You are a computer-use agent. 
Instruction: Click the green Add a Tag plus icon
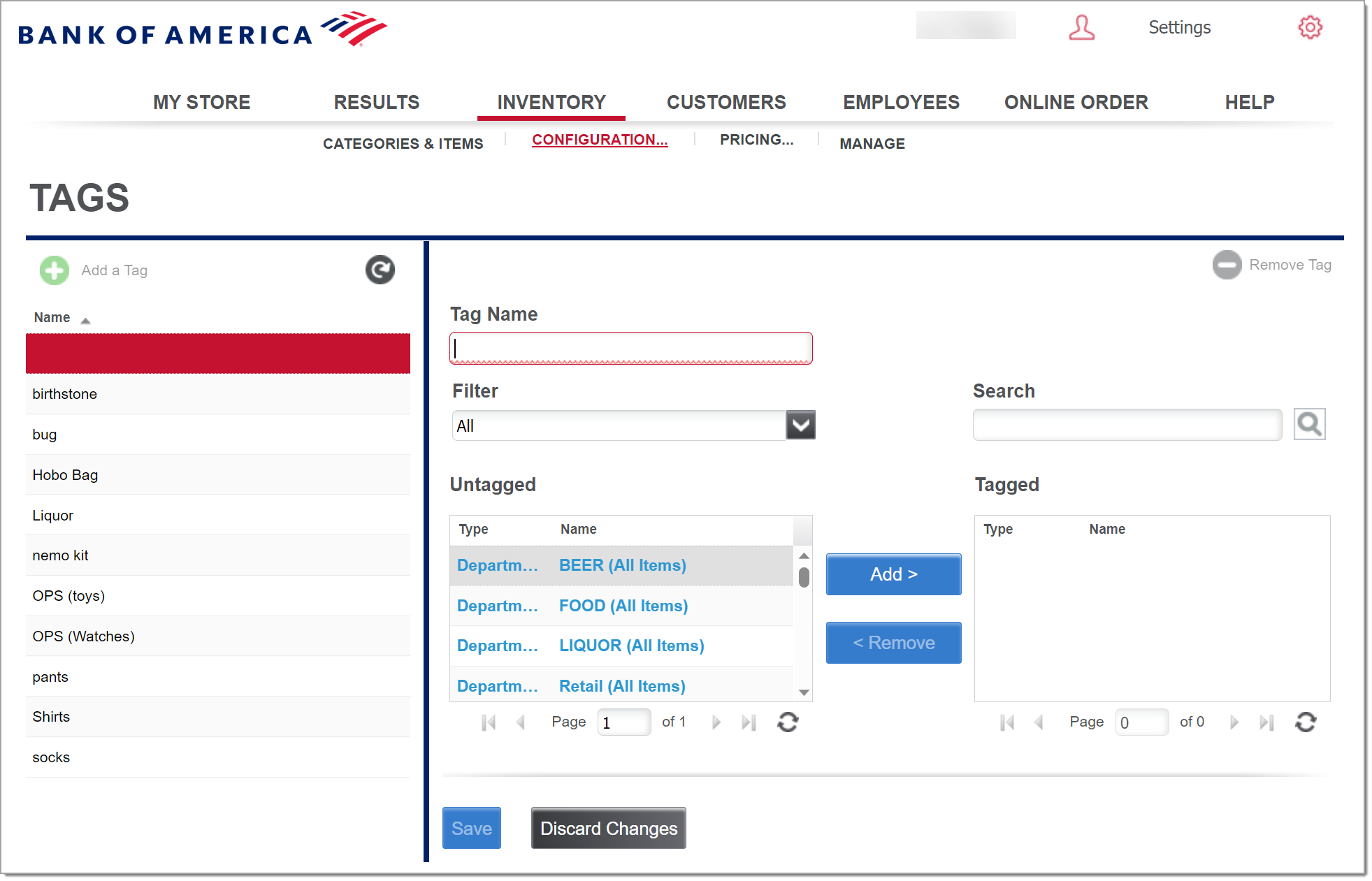[55, 270]
